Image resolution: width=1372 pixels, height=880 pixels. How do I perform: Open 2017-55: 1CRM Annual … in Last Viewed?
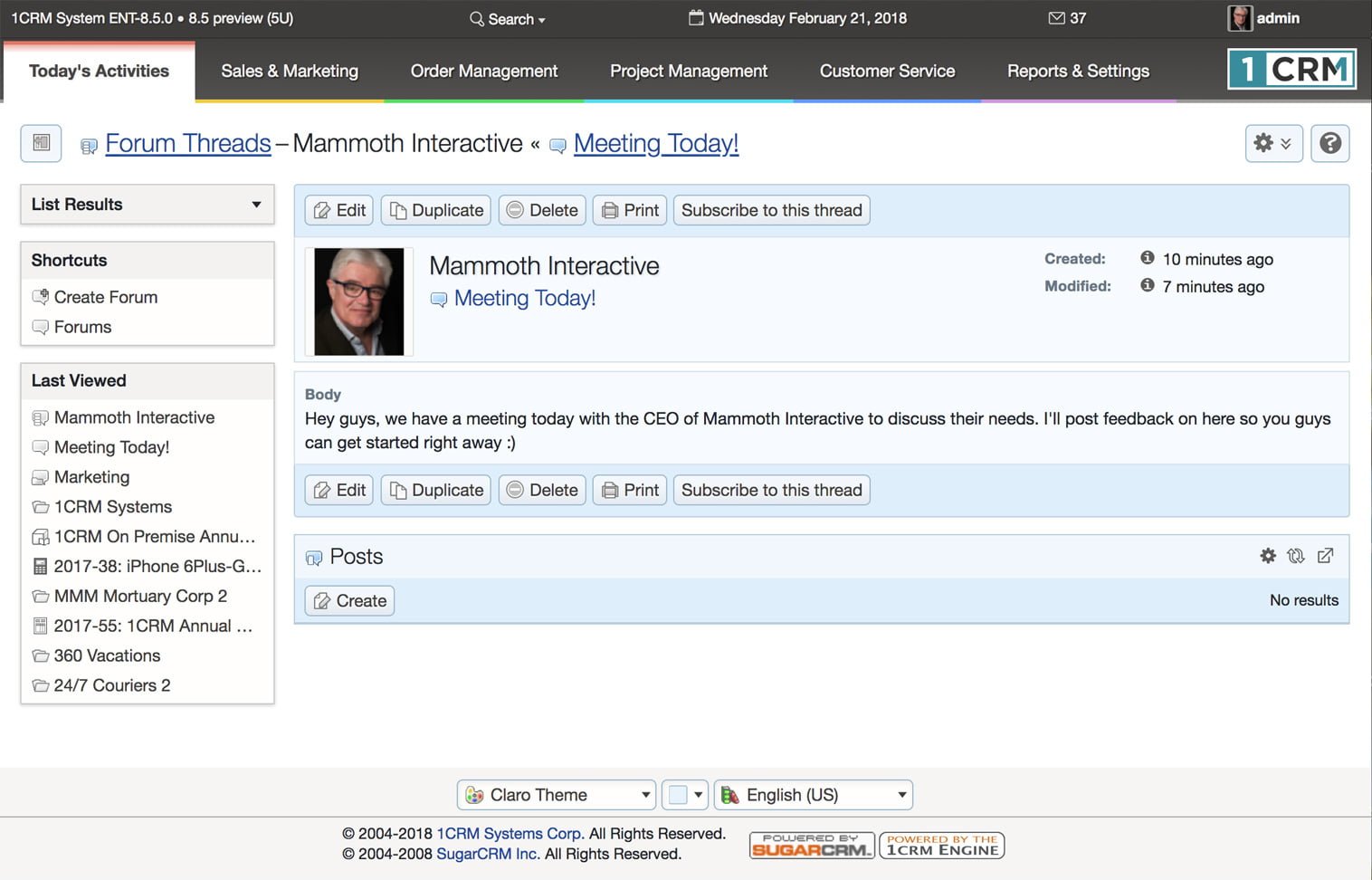pos(153,627)
